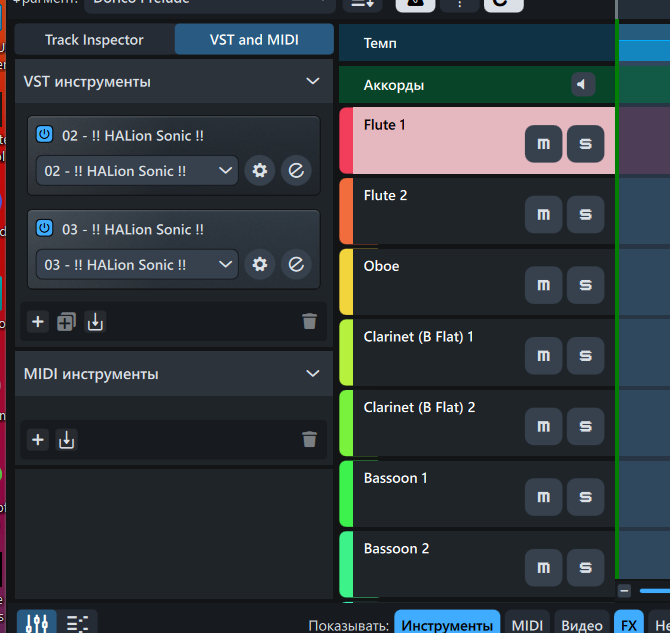Select the Bassoon 2 track name
Viewport: 670px width, 633px height.
click(x=396, y=548)
